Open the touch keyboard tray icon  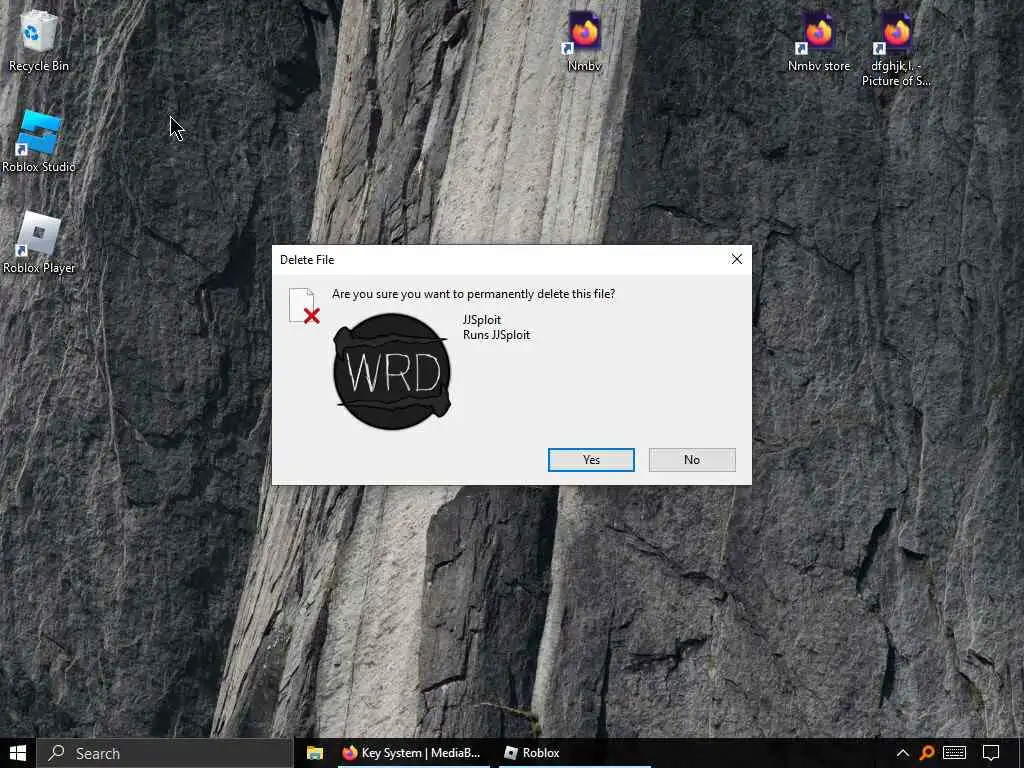coord(955,753)
